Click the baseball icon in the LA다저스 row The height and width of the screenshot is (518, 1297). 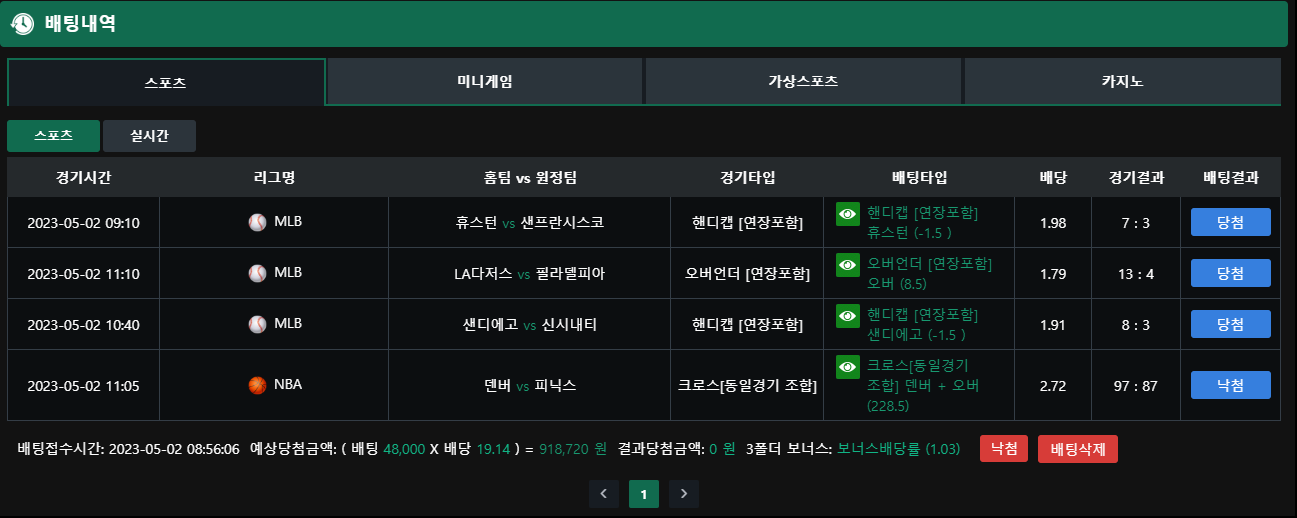pos(258,273)
